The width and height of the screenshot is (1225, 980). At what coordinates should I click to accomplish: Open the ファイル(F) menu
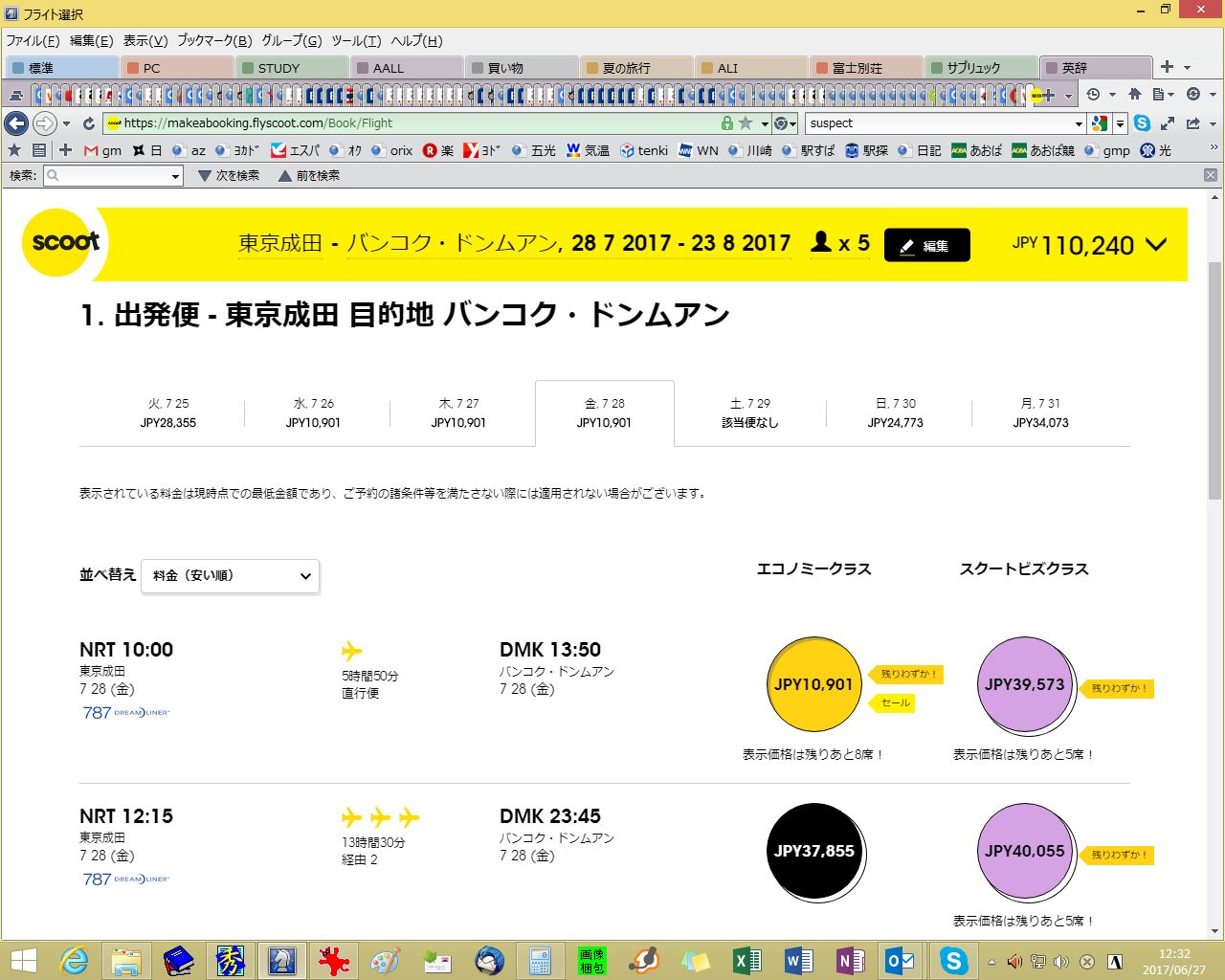[x=33, y=40]
